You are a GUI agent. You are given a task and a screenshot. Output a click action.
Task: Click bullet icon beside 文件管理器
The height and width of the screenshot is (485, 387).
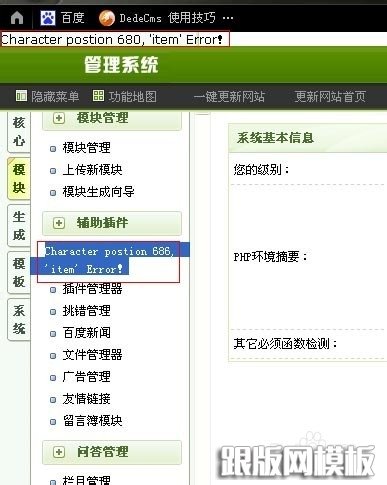(x=53, y=356)
